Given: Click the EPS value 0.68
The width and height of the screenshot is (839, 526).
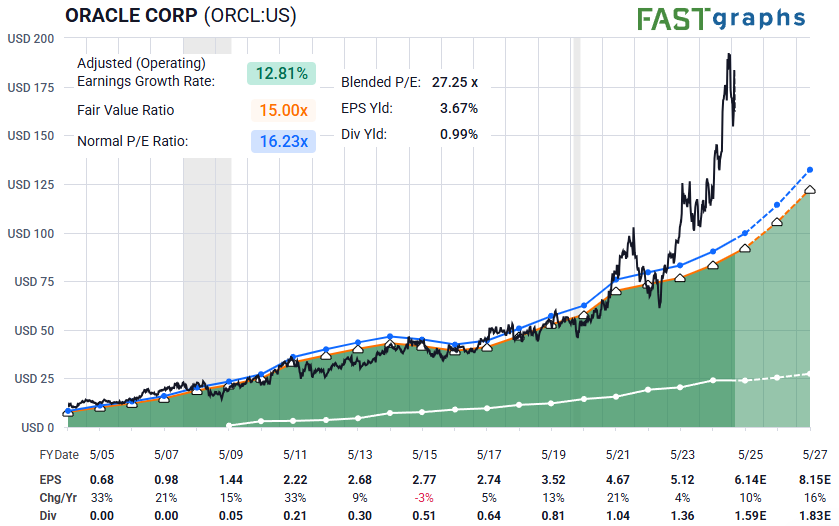Looking at the screenshot, I should 102,480.
